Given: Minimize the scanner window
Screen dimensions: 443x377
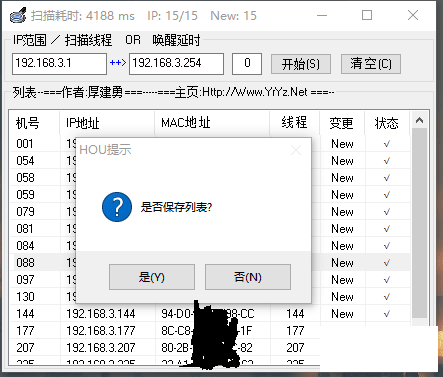Looking at the screenshot, I should 322,15.
